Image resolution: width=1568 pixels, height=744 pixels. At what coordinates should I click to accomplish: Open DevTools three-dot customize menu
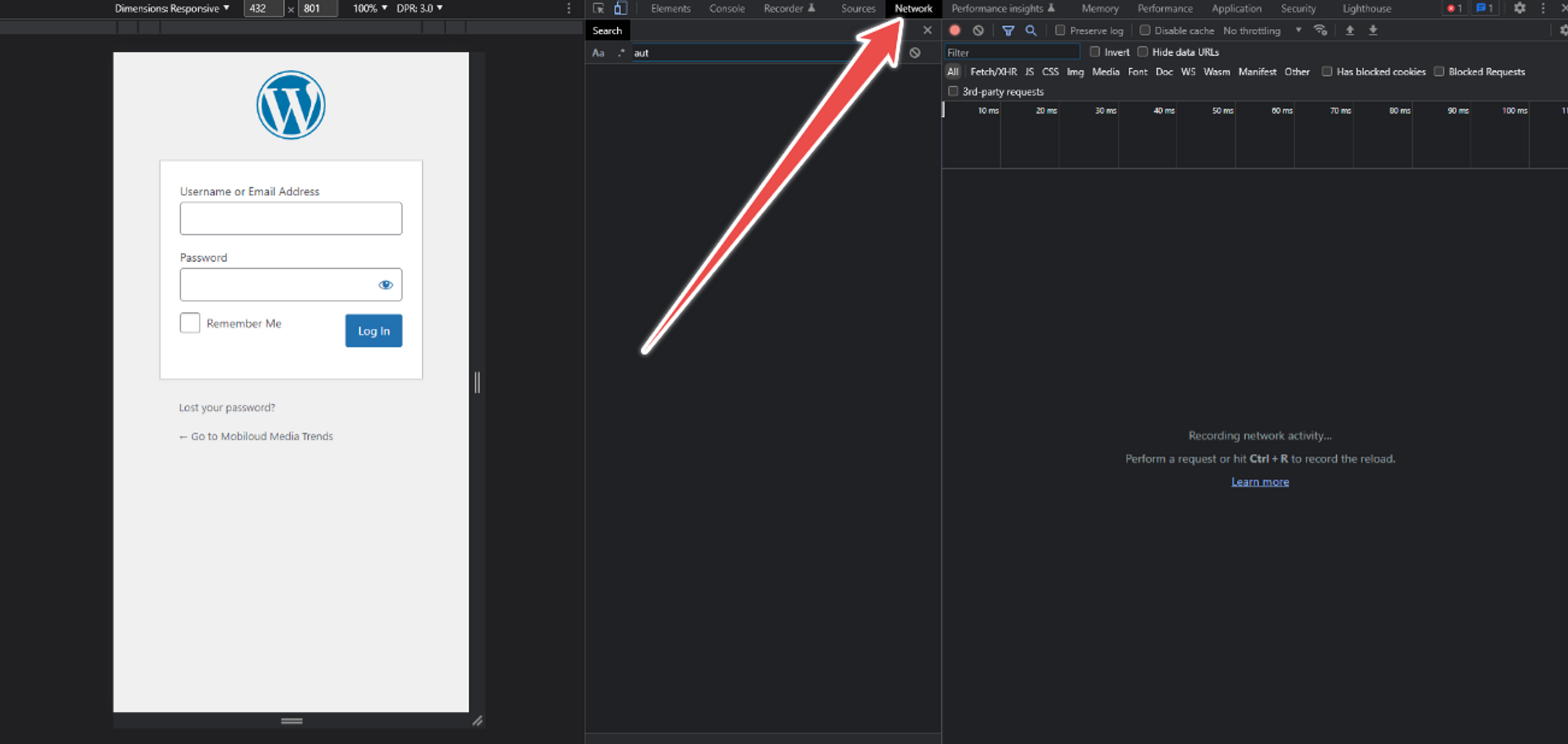(x=1543, y=9)
